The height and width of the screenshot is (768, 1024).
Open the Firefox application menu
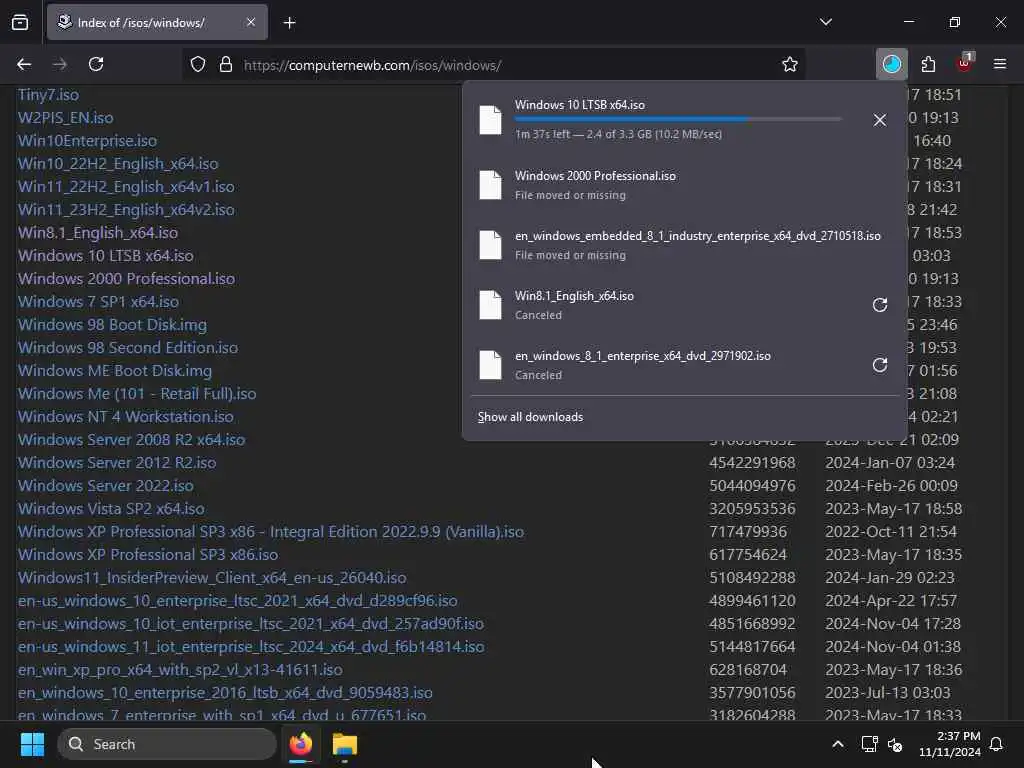1000,64
